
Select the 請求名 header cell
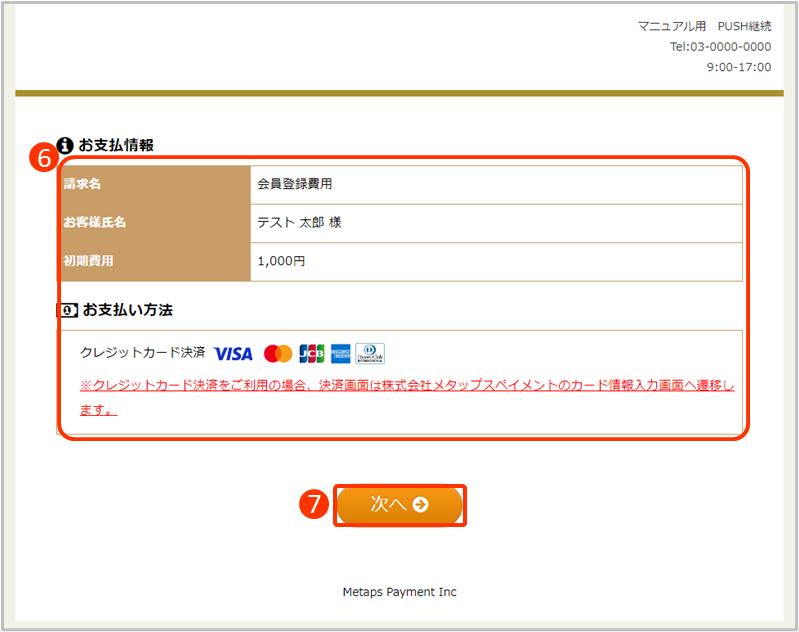point(155,184)
